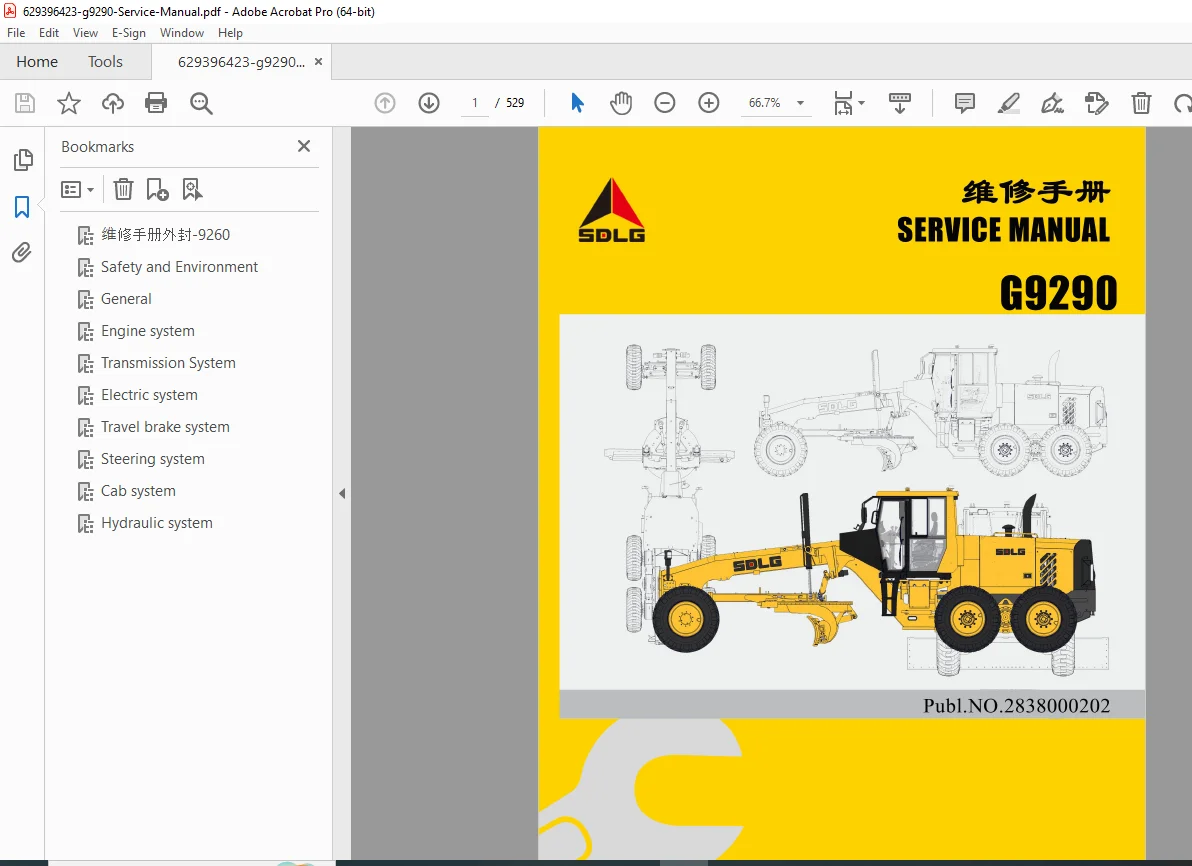
Task: Open the Find text magnifier tool
Action: 201,103
